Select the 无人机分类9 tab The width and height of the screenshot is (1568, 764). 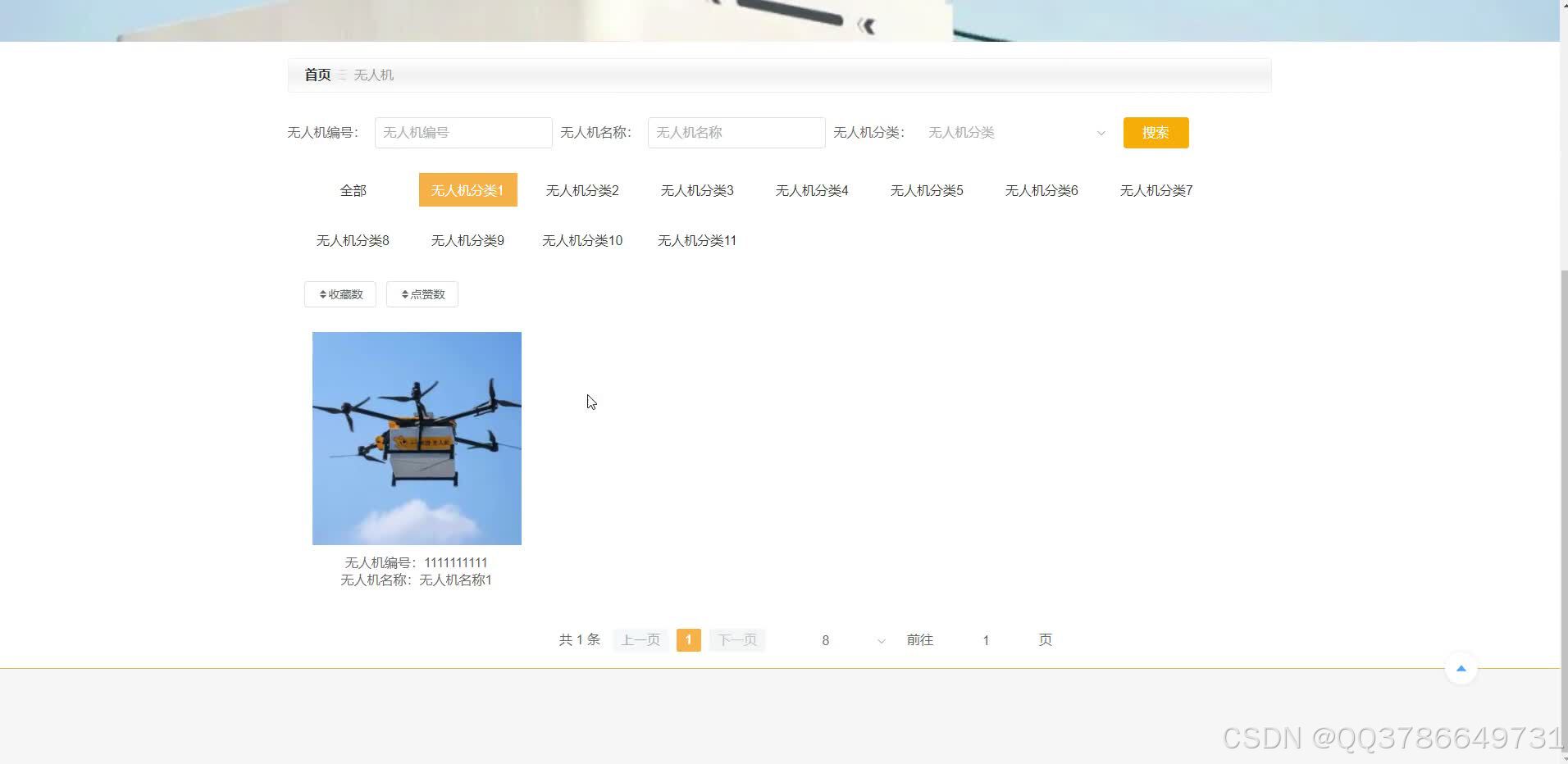[467, 240]
